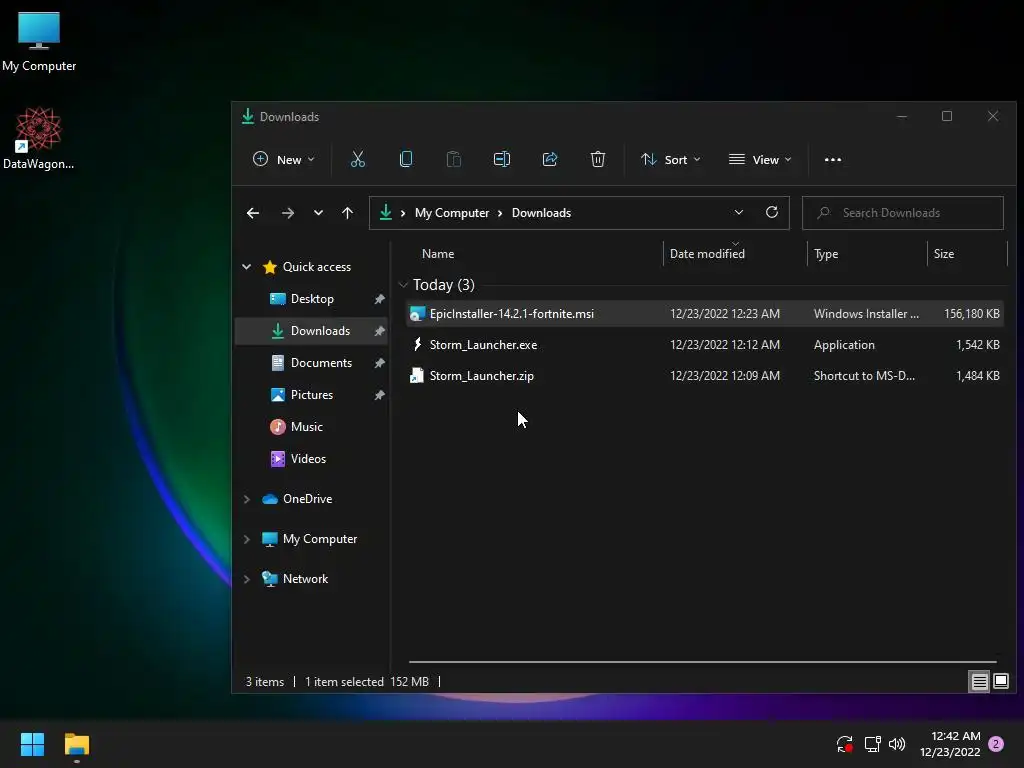The height and width of the screenshot is (768, 1024).
Task: Go up one folder level arrow
Action: tap(347, 213)
